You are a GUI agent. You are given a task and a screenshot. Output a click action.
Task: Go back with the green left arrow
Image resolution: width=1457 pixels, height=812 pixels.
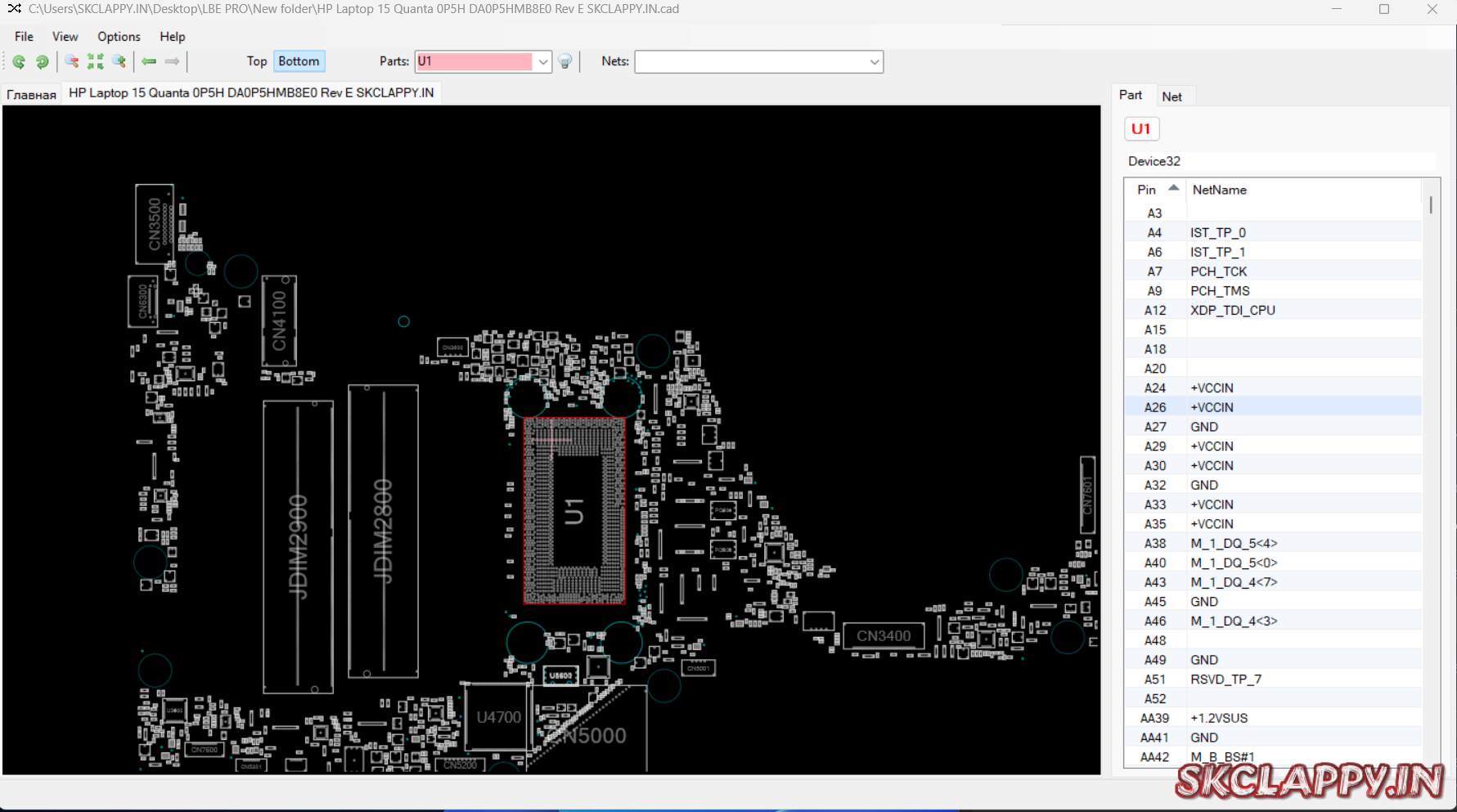pyautogui.click(x=149, y=61)
